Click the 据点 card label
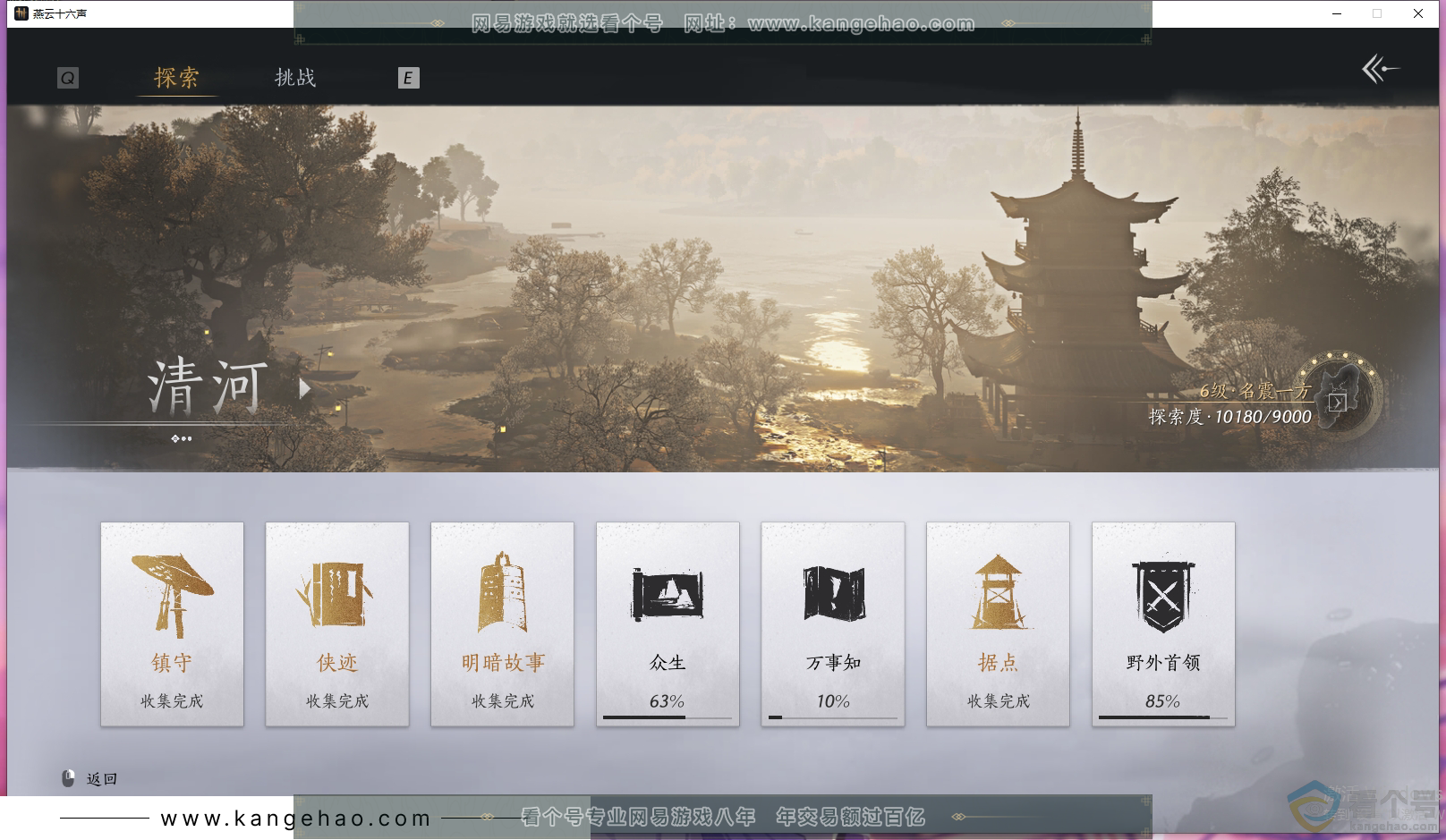1446x840 pixels. (x=998, y=663)
